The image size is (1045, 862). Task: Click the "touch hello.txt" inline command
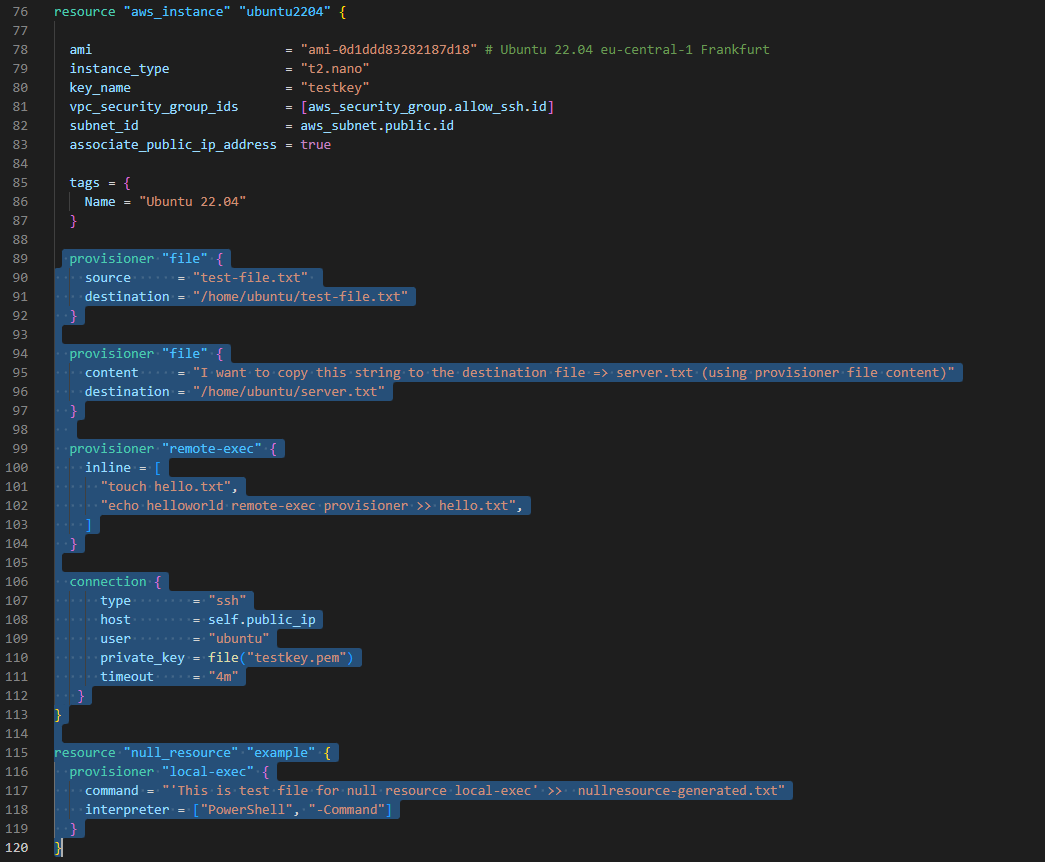point(165,487)
